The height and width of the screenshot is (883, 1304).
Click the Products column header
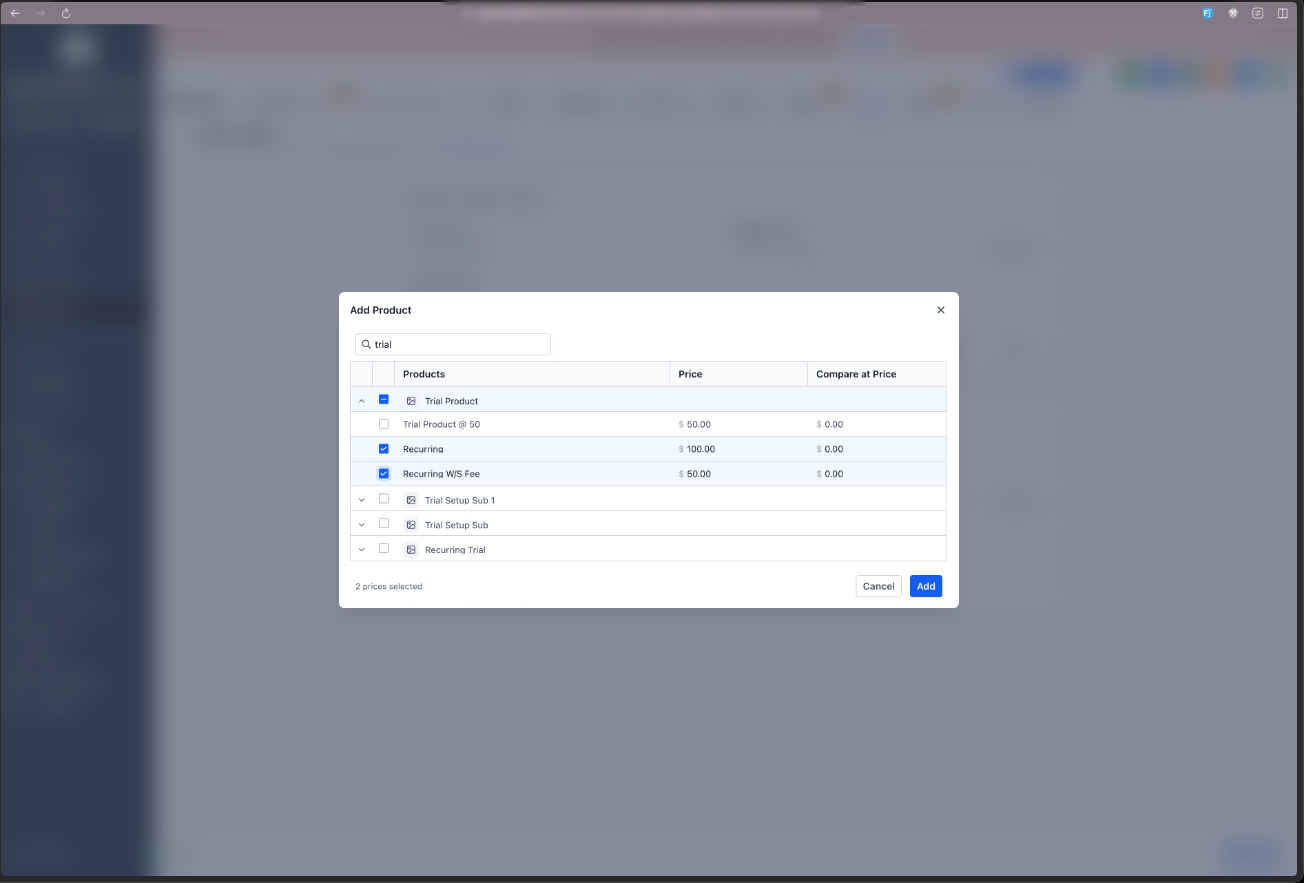pos(423,373)
